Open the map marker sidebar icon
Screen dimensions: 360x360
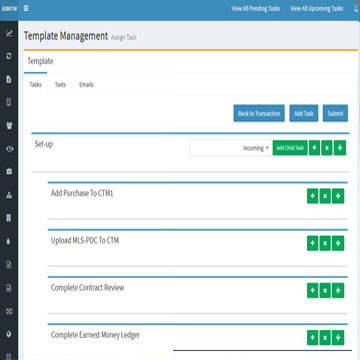[9, 334]
